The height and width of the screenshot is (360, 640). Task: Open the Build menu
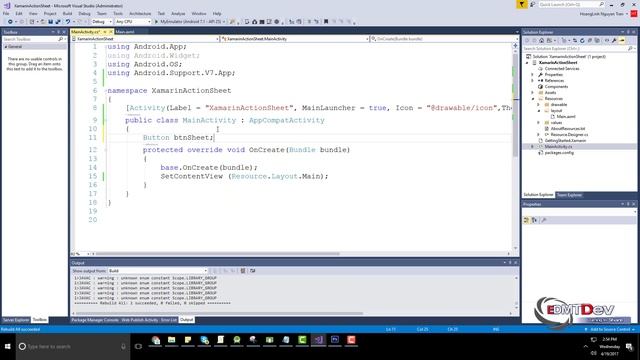point(67,13)
